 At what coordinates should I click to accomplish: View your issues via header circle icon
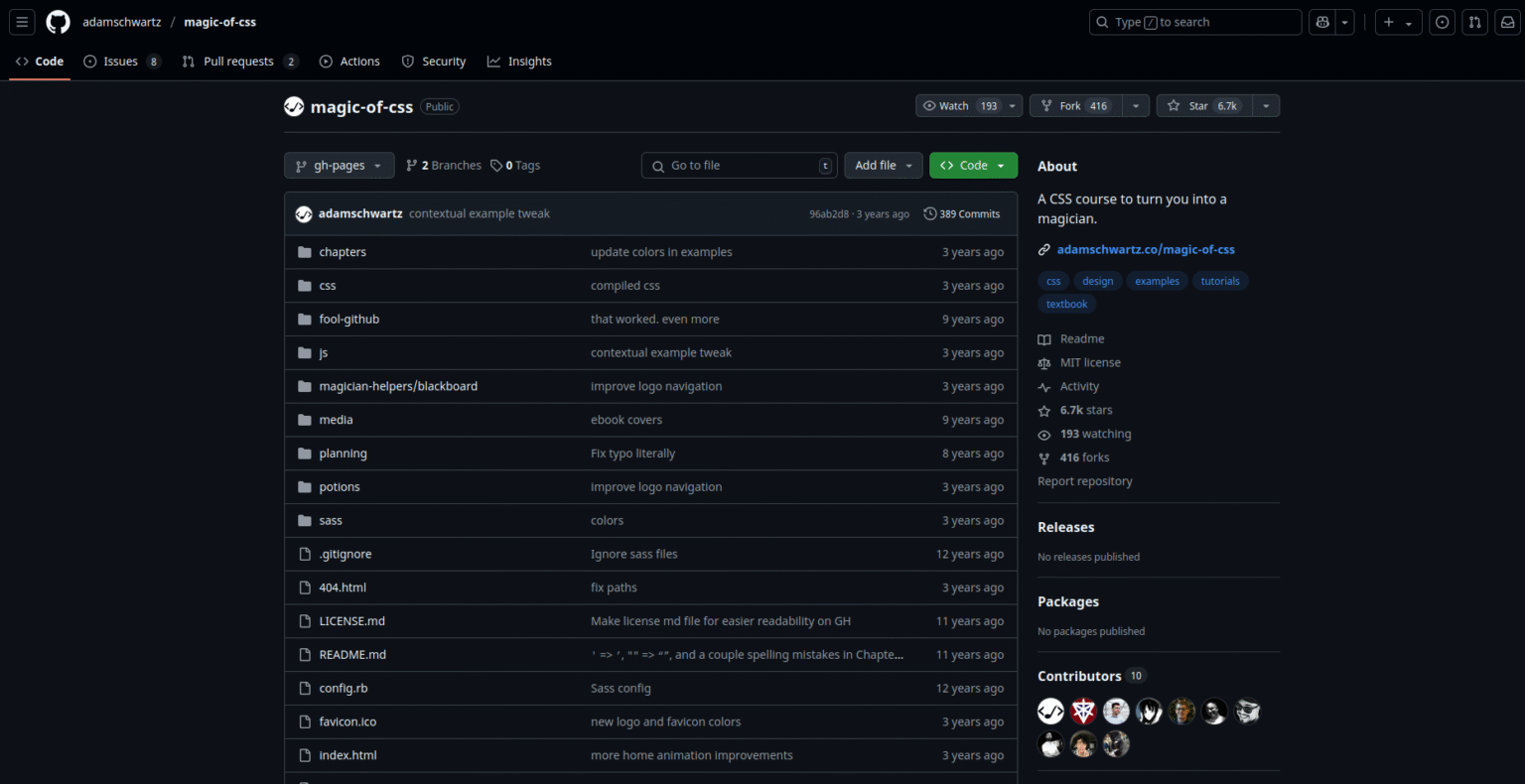coord(1442,22)
